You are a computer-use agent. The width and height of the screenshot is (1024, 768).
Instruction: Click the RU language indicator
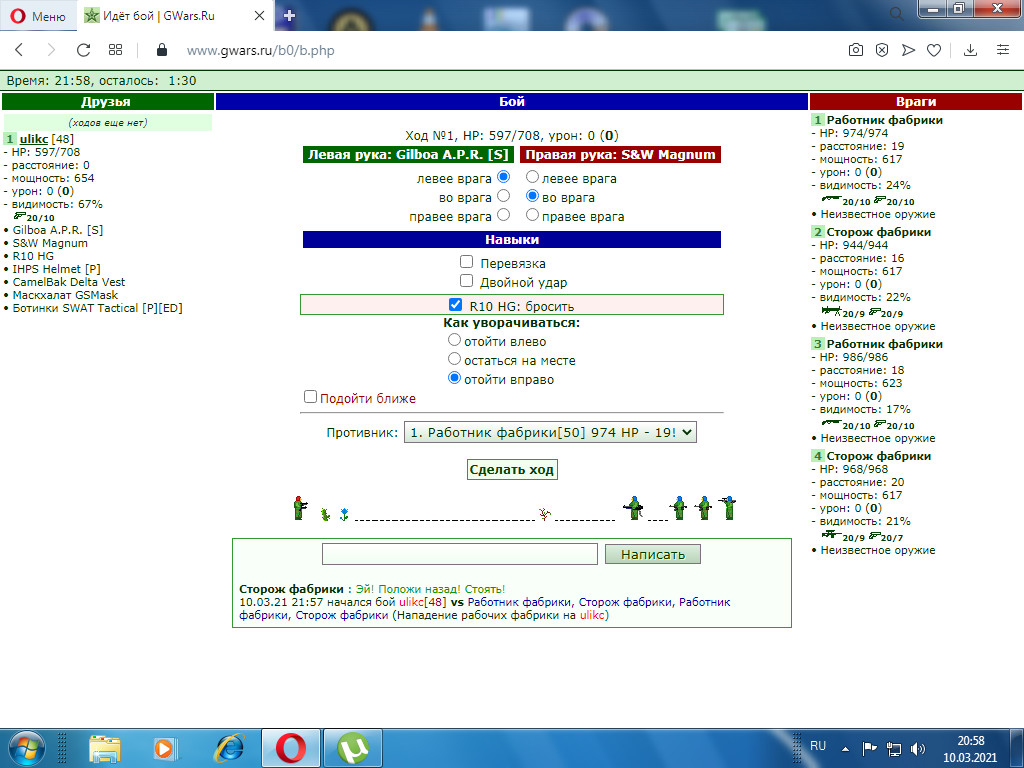(x=818, y=746)
